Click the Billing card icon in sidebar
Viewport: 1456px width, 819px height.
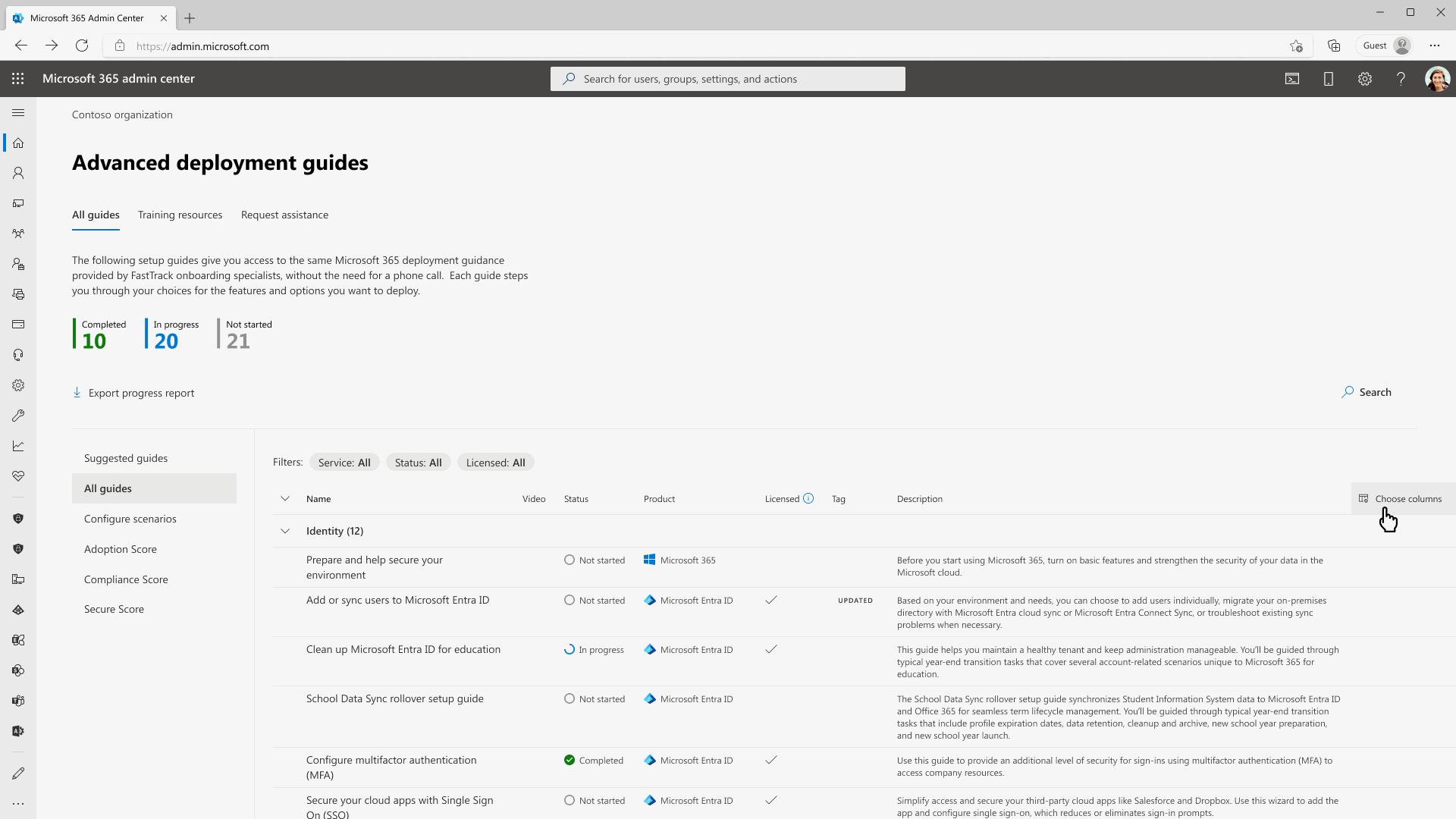(x=18, y=325)
